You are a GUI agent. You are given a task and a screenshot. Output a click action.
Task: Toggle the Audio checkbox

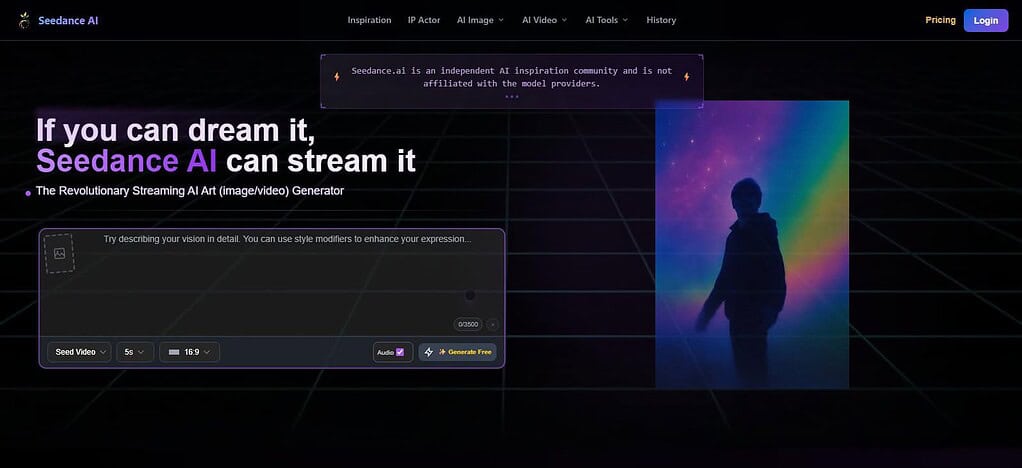point(400,352)
